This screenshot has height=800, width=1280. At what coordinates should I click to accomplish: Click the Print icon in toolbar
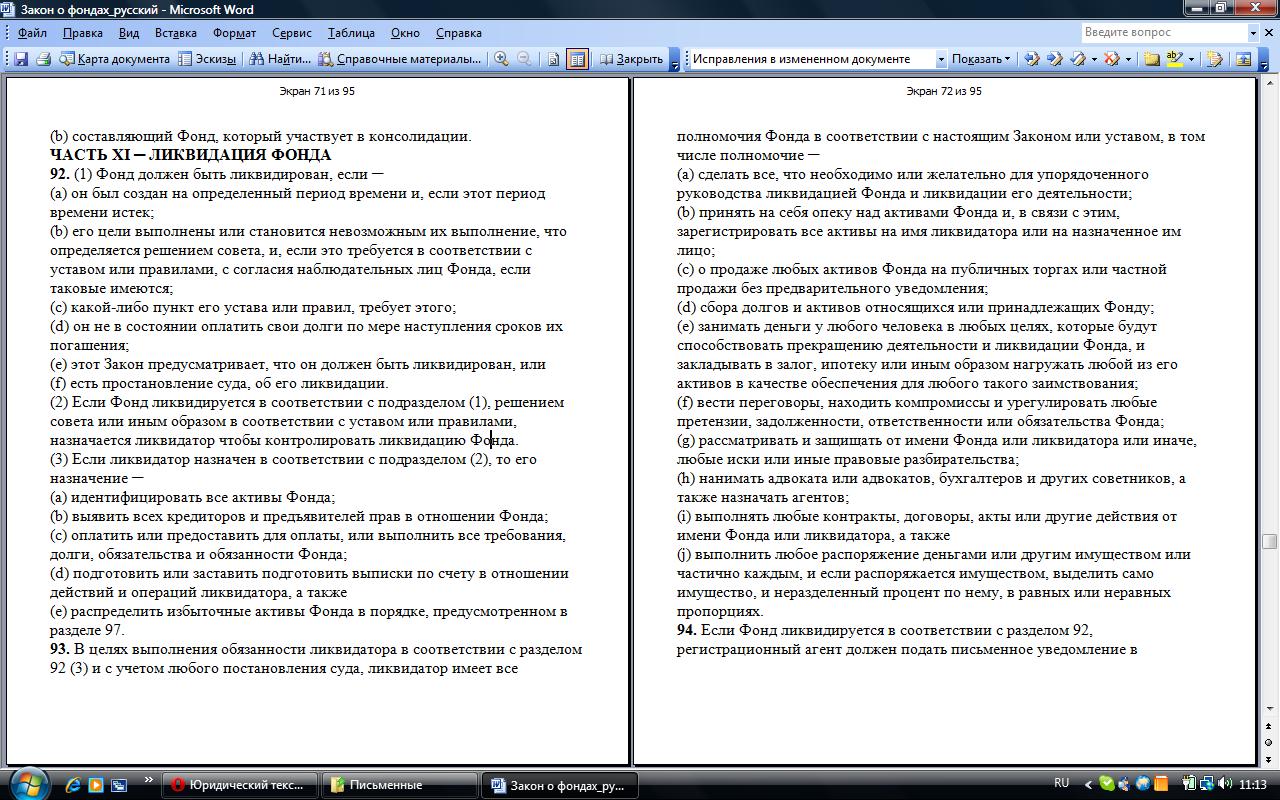pos(43,59)
